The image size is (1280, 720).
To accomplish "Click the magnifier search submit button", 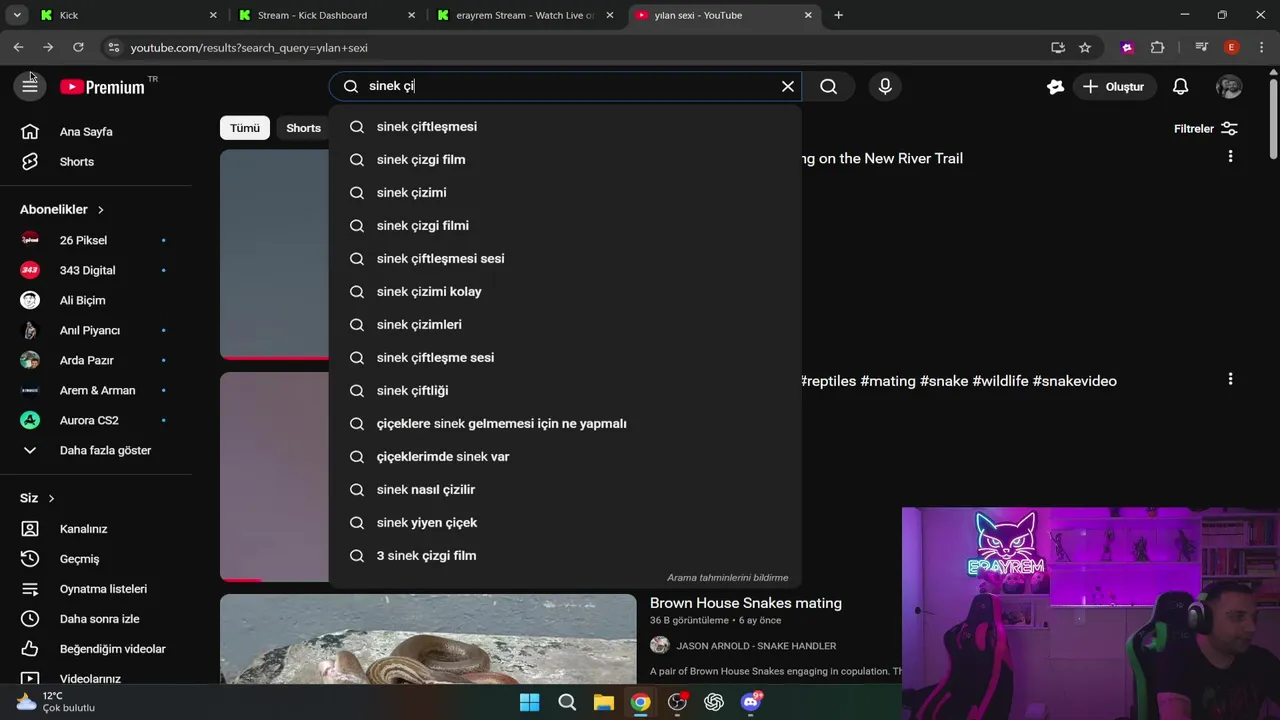I will click(x=829, y=86).
